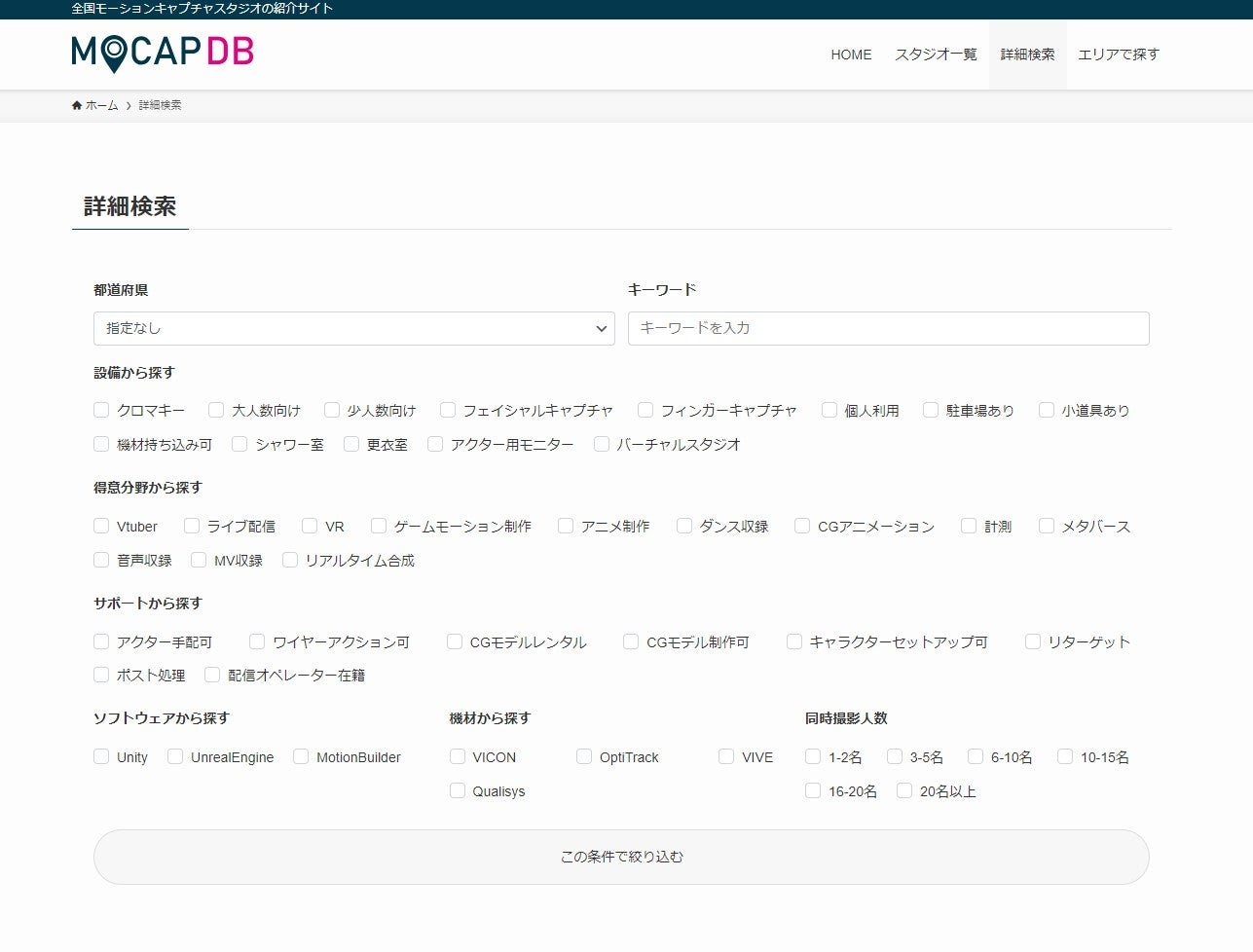Check リアルタイム合成 checkbox
1253x952 pixels.
290,560
